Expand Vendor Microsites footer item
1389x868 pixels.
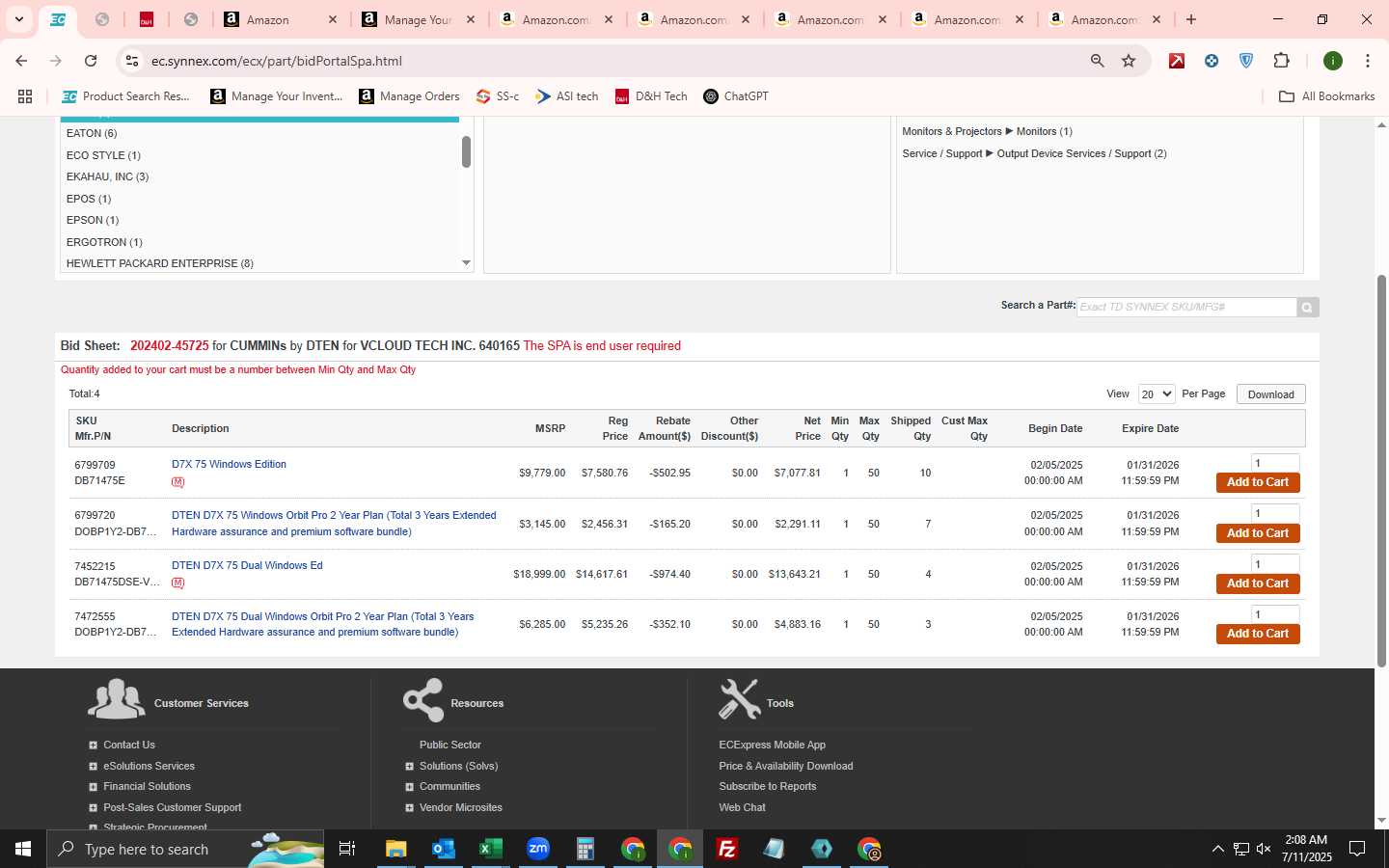point(409,808)
